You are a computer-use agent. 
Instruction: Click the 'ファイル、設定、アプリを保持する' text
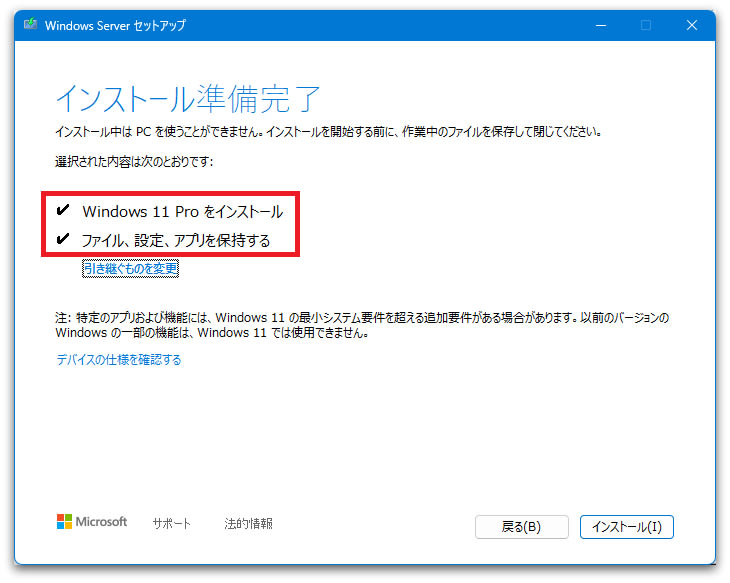coord(176,240)
